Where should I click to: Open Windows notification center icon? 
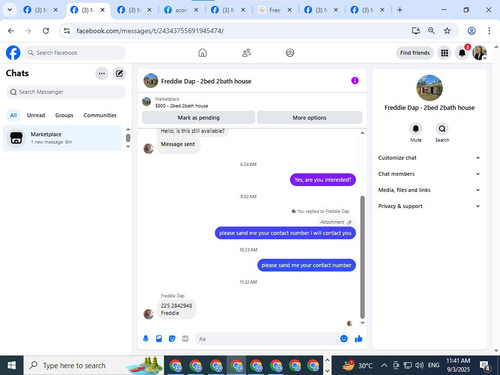(x=485, y=366)
